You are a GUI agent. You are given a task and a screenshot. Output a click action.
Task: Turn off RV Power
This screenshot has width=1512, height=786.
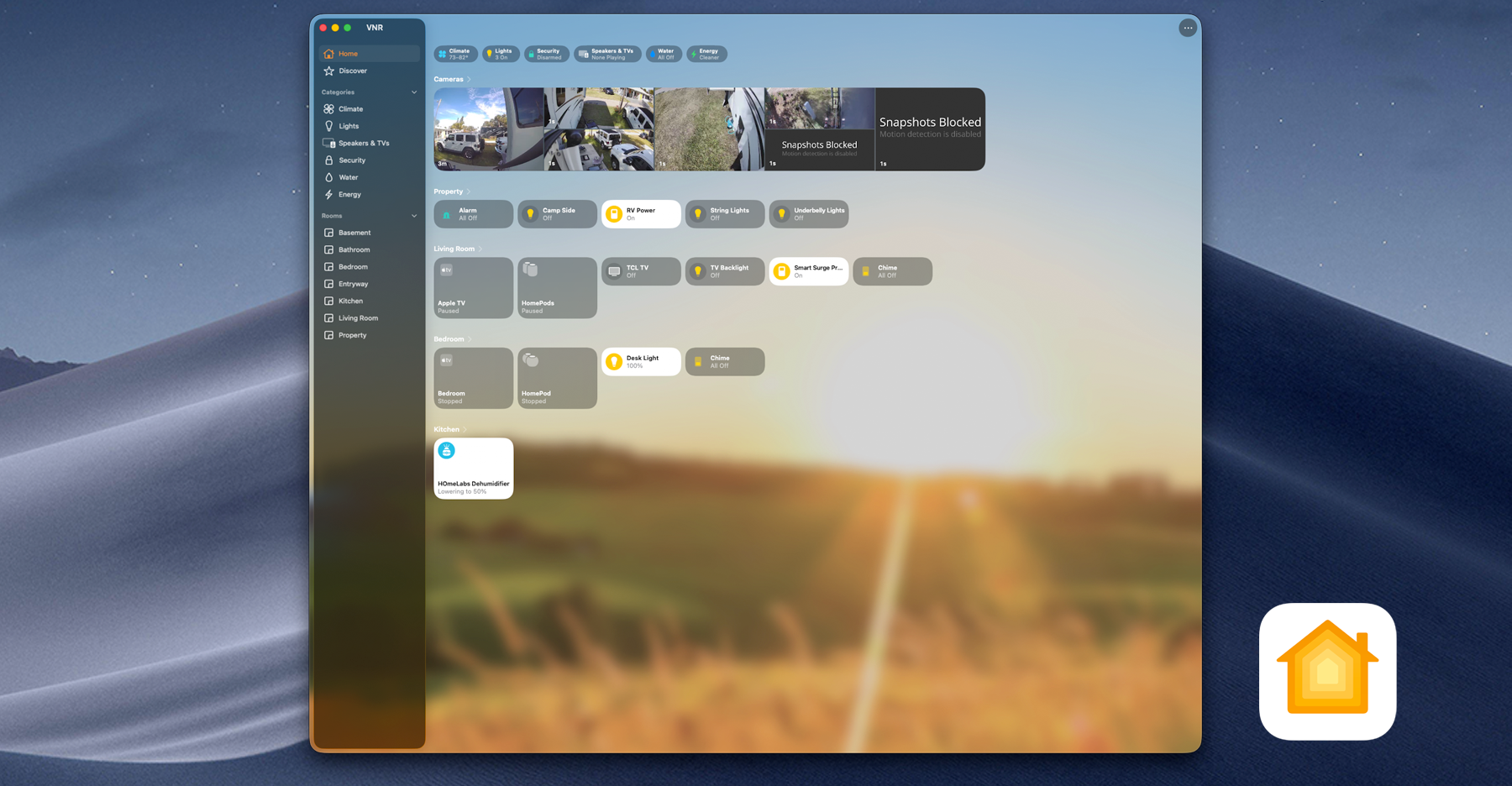(x=641, y=214)
